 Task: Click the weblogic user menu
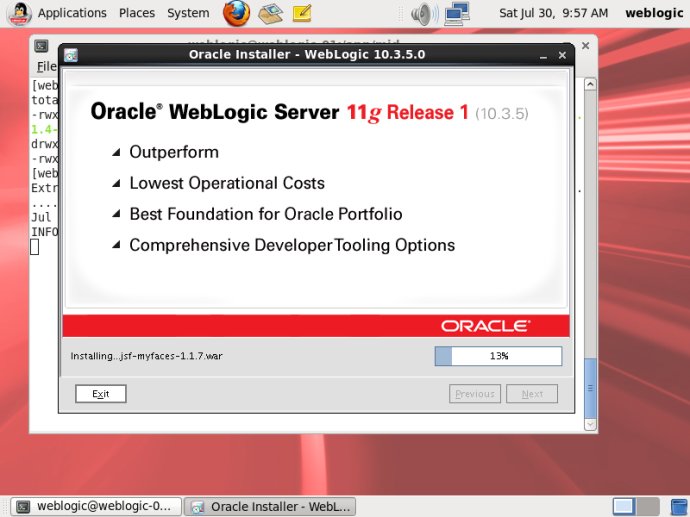[654, 13]
